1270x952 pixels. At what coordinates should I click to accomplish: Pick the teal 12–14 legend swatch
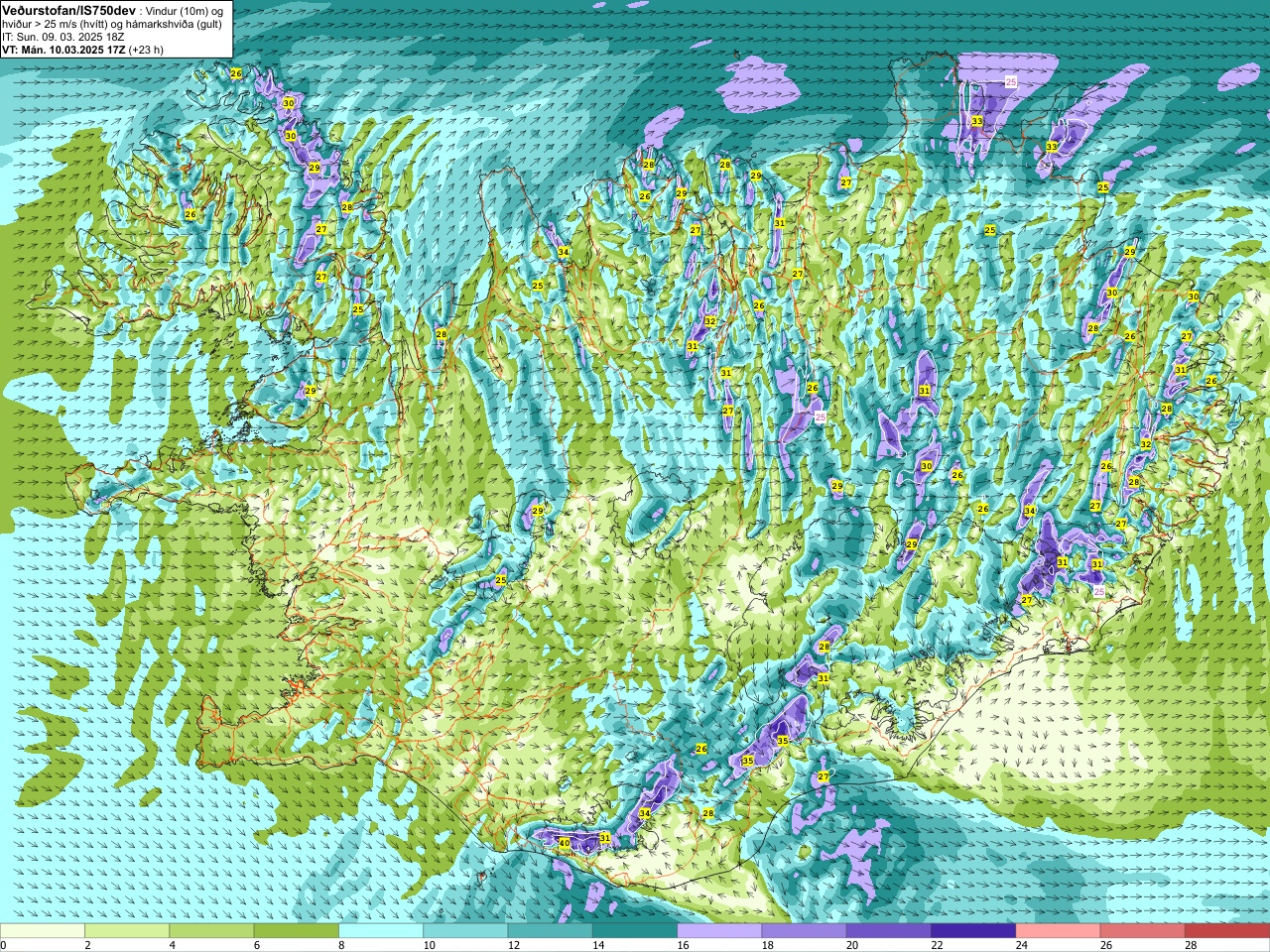tap(551, 930)
